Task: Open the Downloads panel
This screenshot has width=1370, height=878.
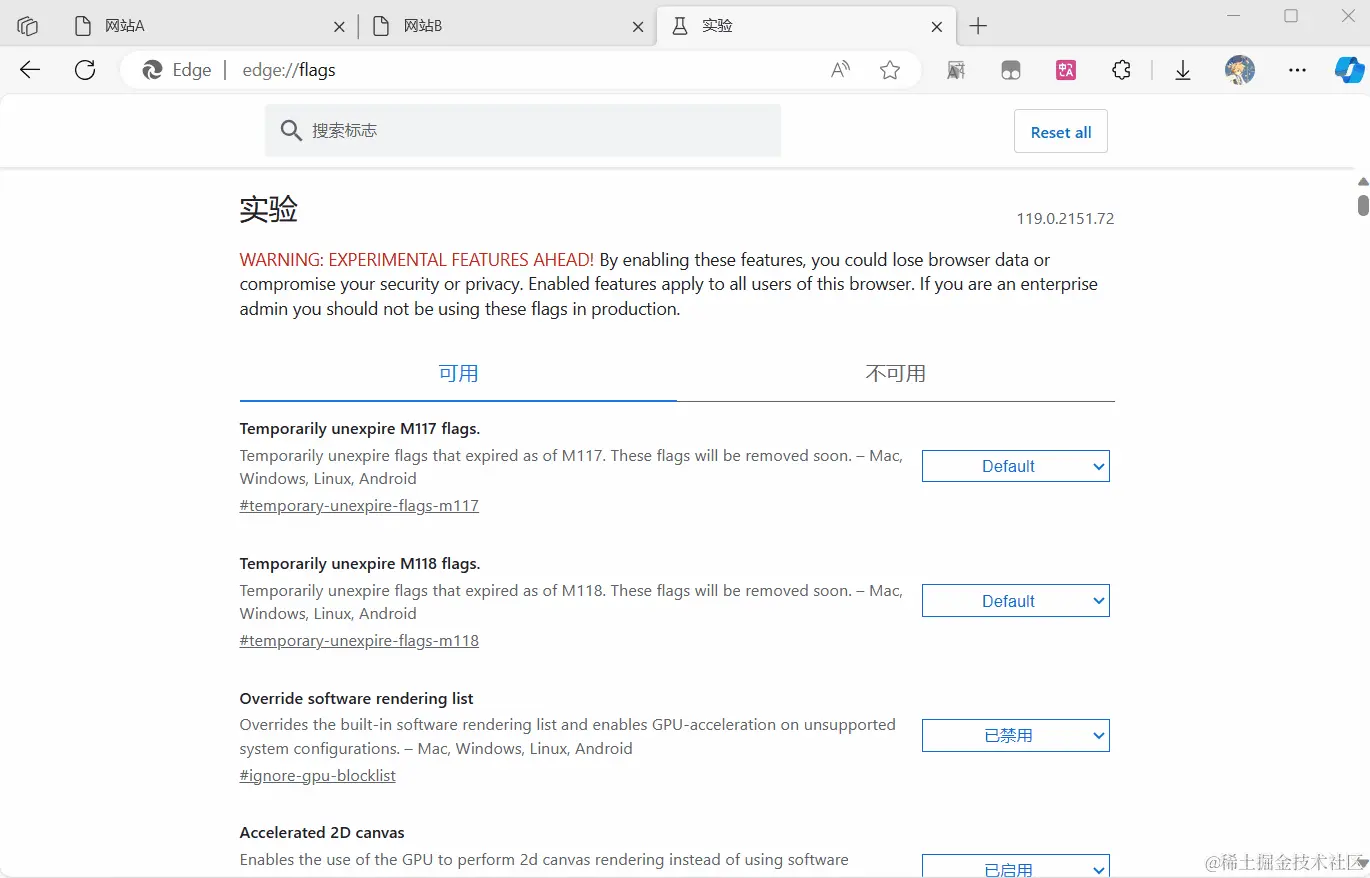Action: 1182,70
